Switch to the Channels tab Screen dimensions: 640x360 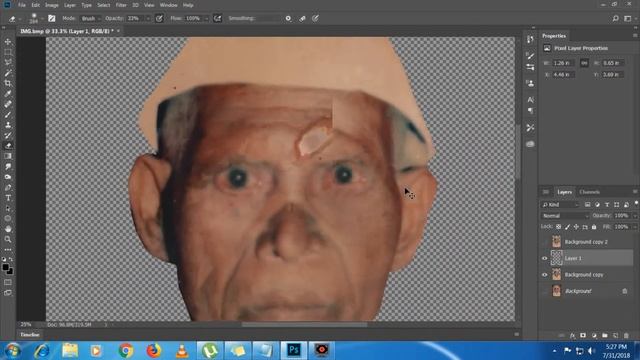(x=589, y=192)
